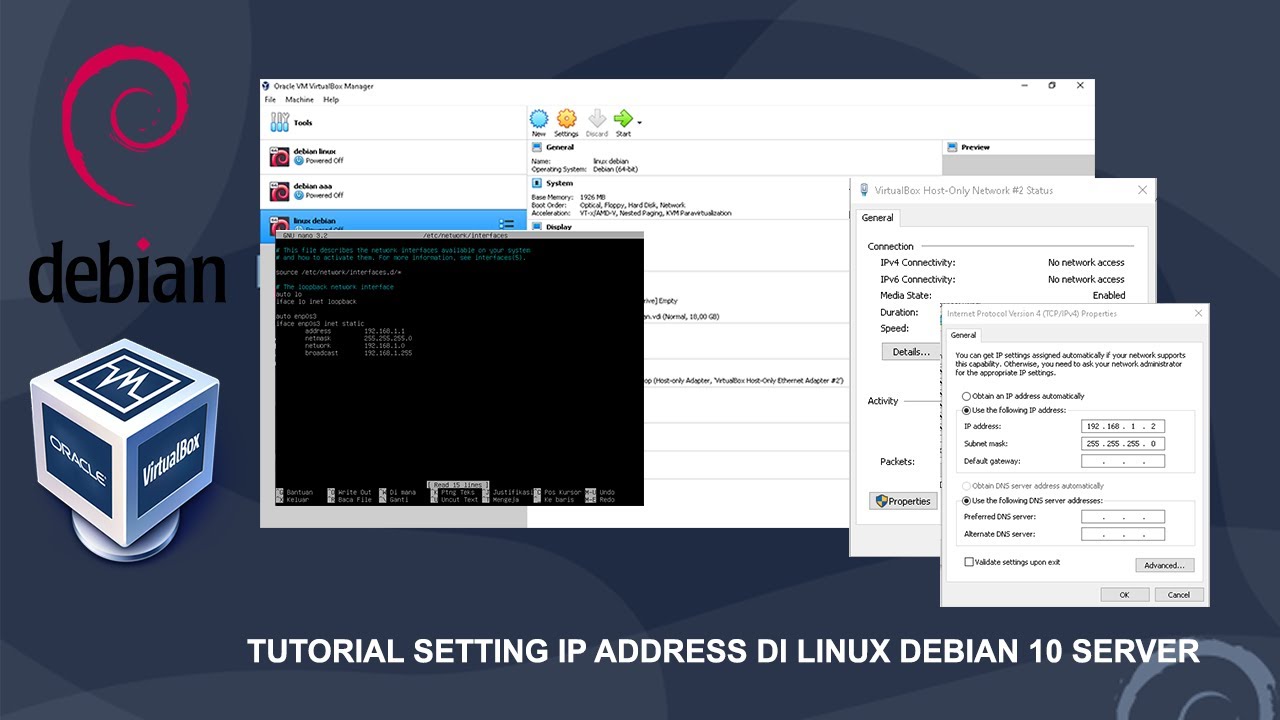Click the debian linux VM icon
This screenshot has height=720, width=1280.
coord(280,156)
